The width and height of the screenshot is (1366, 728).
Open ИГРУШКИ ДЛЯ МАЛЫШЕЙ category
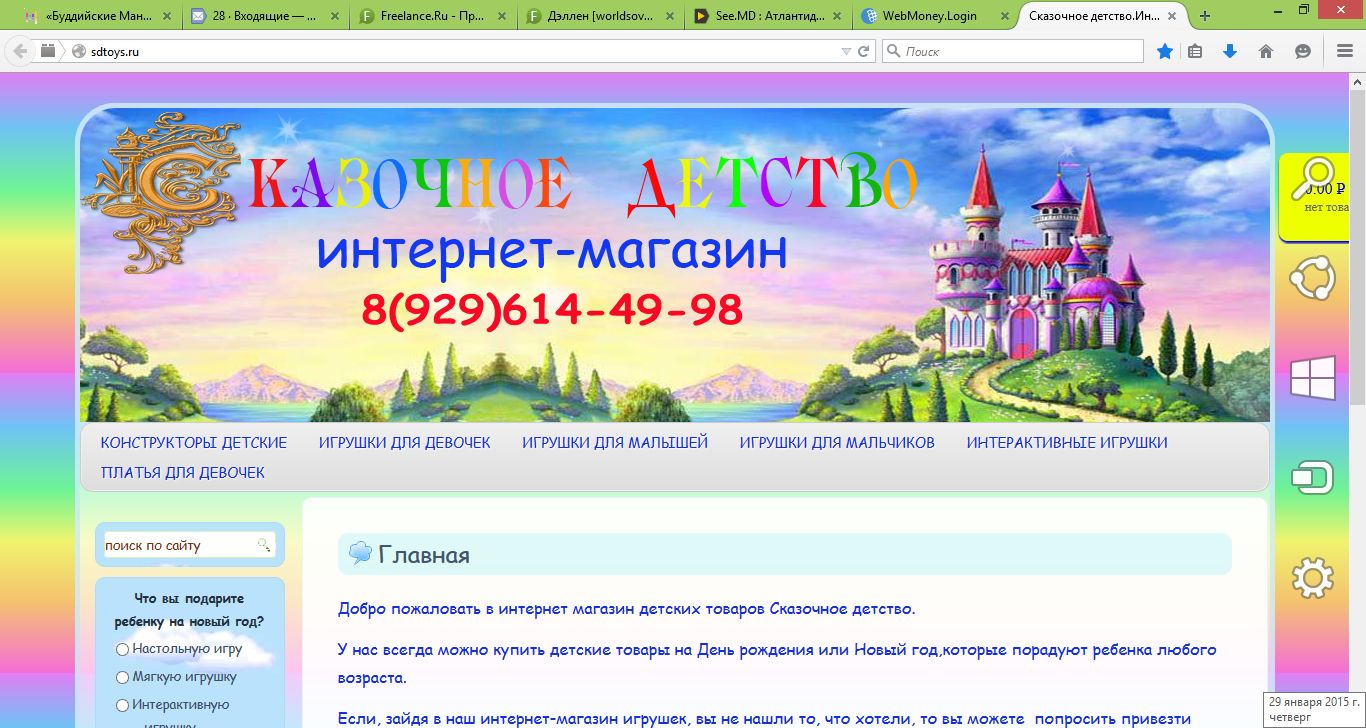click(615, 442)
